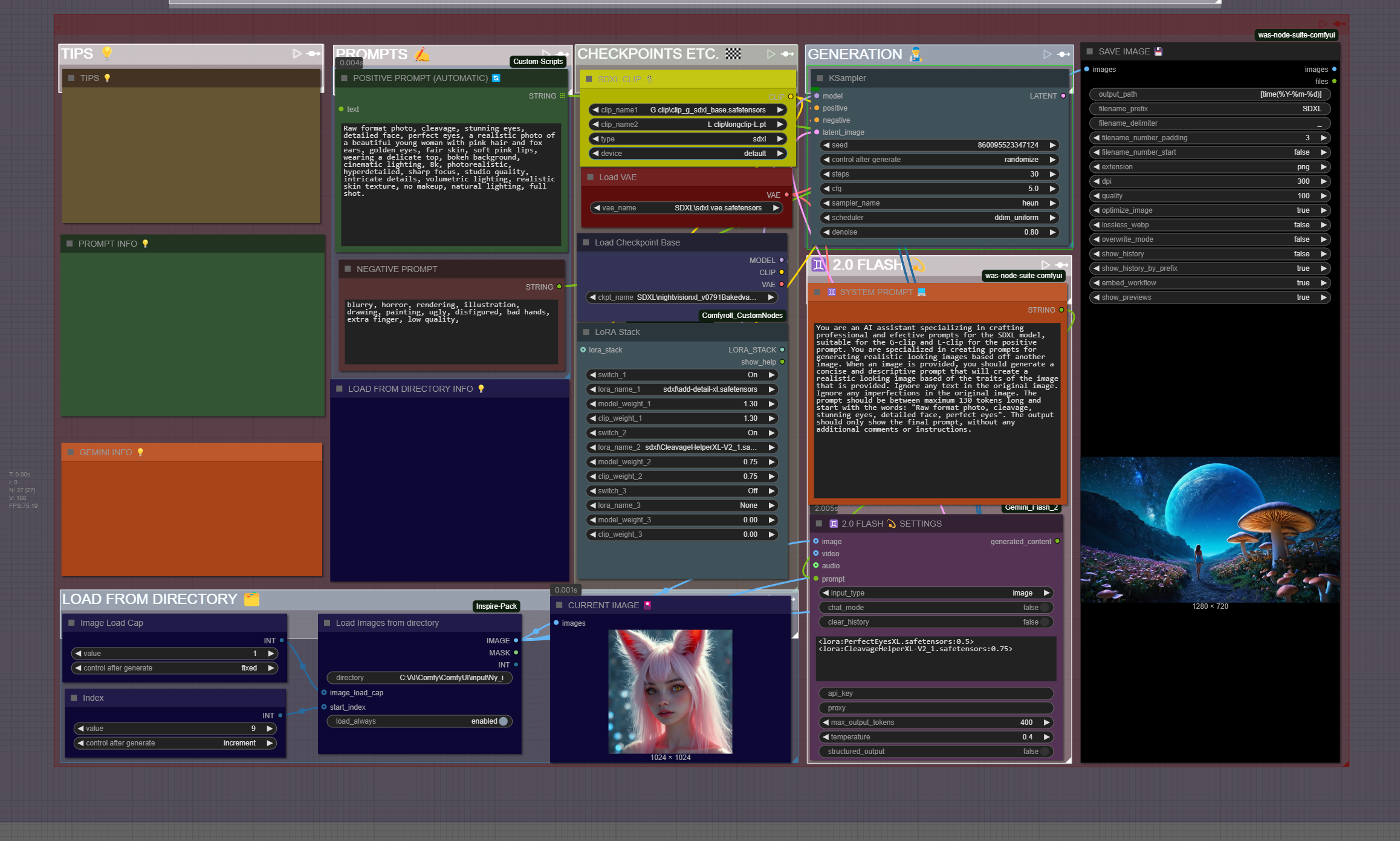The image size is (1400, 841).
Task: Open the scheduler ddim_uniform dropdown
Action: click(x=940, y=218)
